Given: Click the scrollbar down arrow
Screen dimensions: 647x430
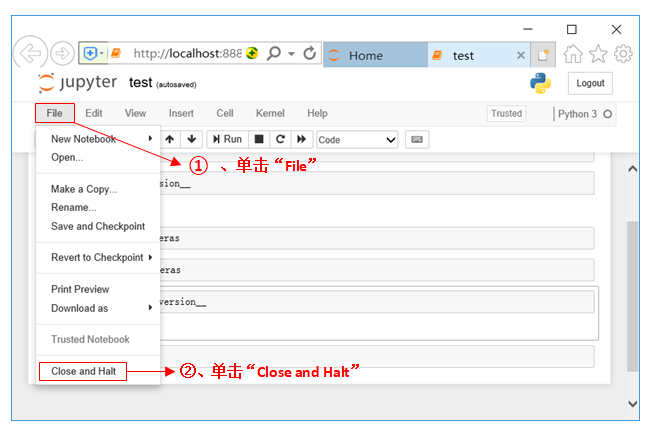Looking at the screenshot, I should (633, 404).
